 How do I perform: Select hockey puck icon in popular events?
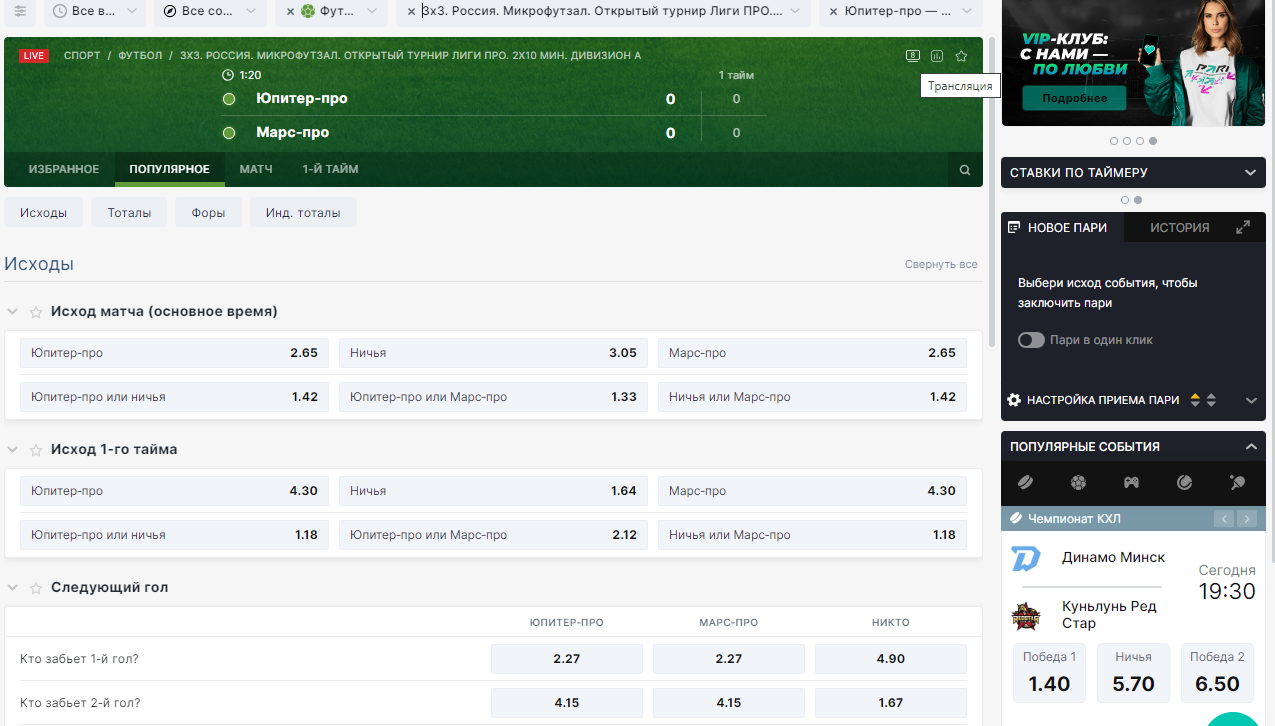[1026, 482]
